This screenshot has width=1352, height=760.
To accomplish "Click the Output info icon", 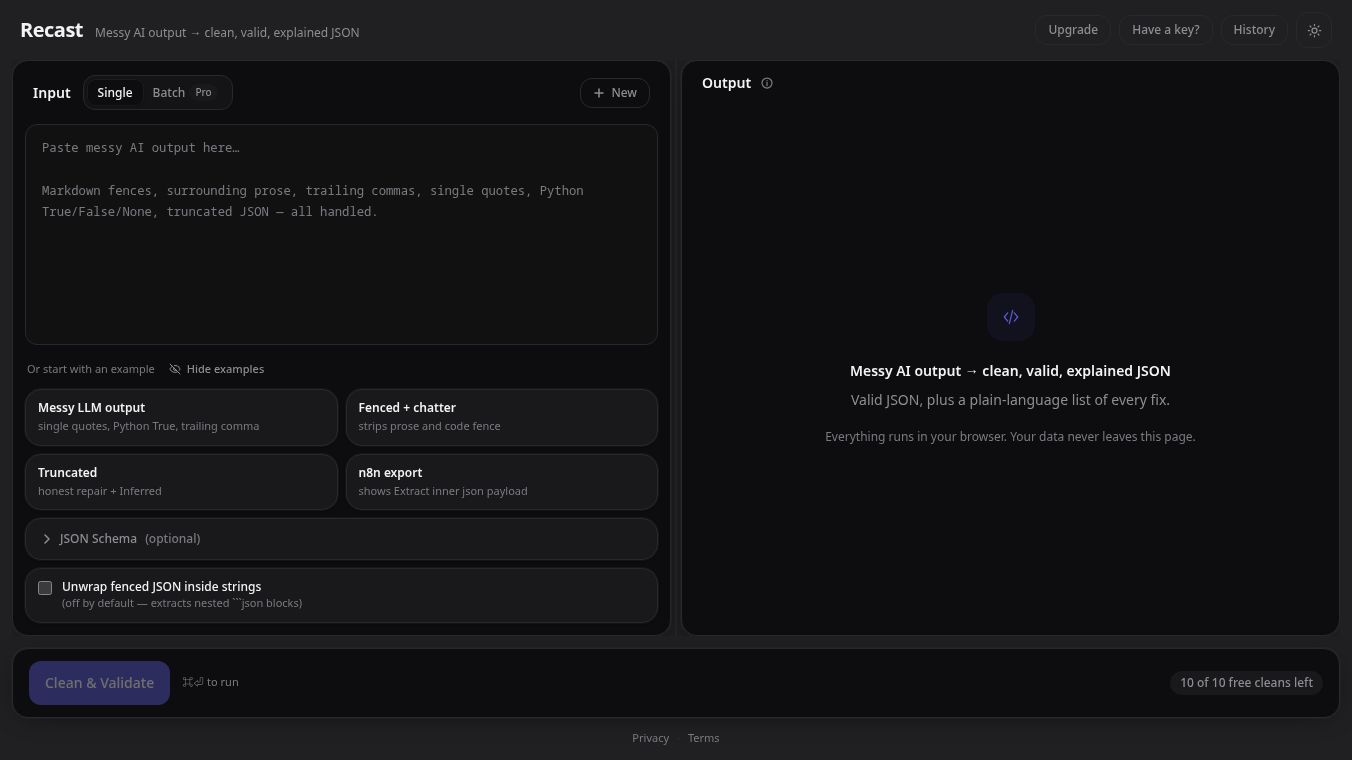I will pyautogui.click(x=767, y=83).
